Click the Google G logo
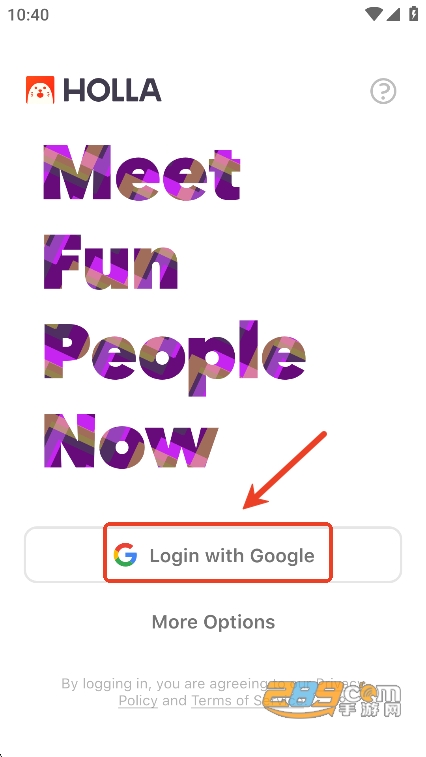 pyautogui.click(x=126, y=555)
